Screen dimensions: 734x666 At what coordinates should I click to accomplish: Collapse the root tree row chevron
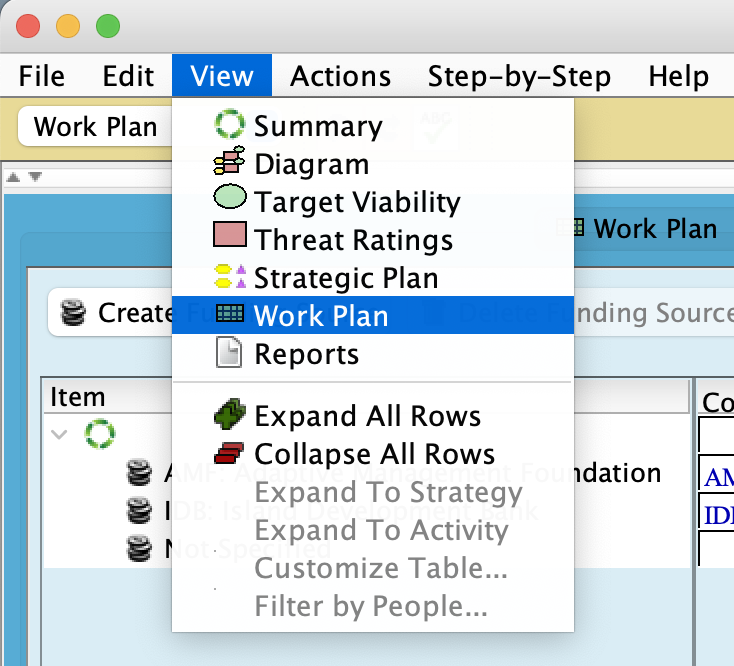click(59, 434)
